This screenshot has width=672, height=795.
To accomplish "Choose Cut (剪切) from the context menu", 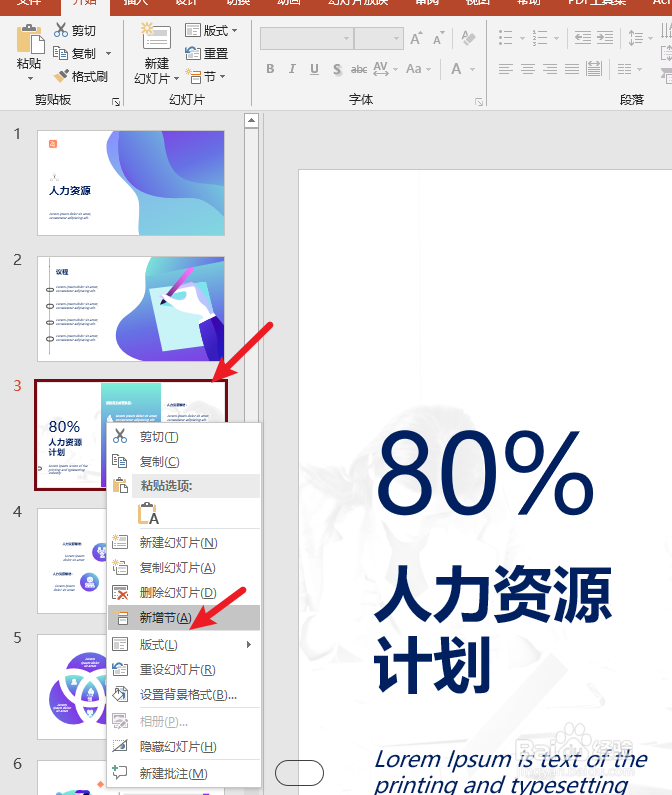I will (x=184, y=436).
